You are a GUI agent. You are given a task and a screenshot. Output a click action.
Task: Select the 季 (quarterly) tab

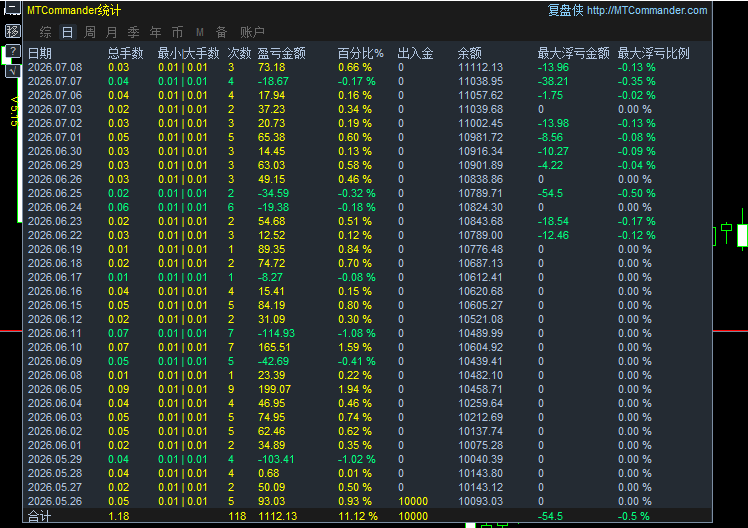coord(133,32)
